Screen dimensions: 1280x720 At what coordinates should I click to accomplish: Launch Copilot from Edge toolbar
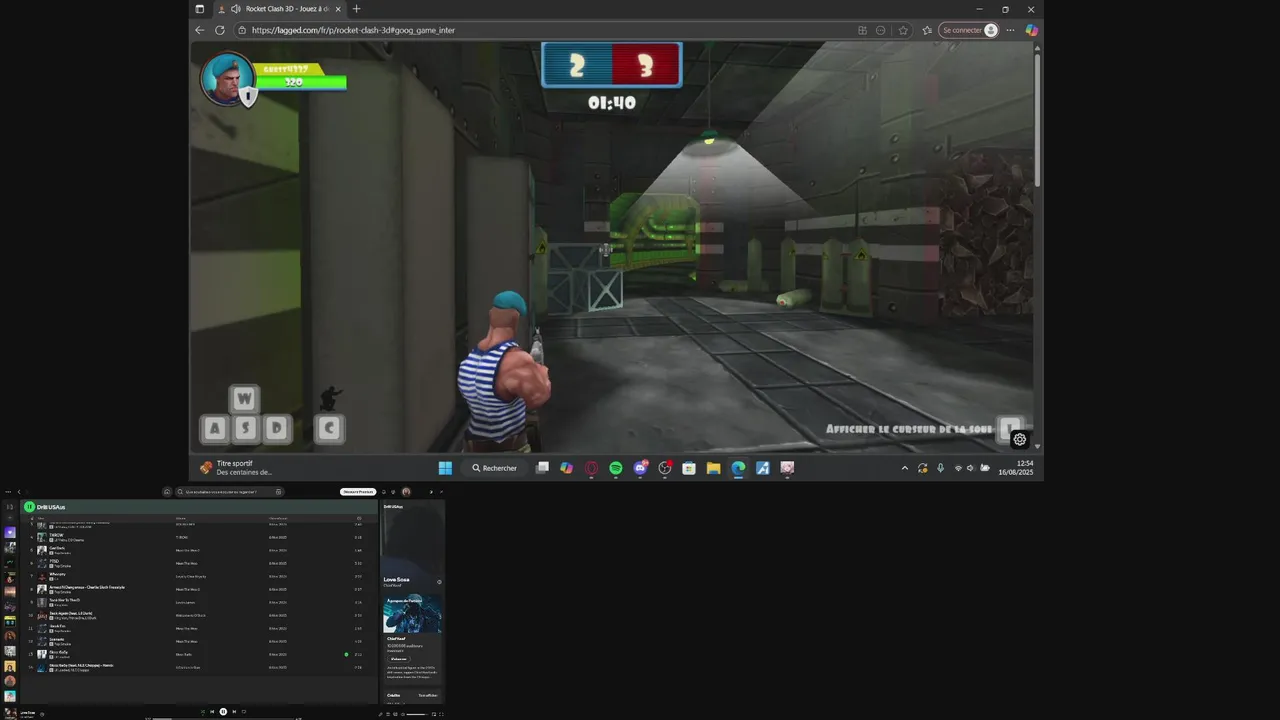pos(1031,30)
